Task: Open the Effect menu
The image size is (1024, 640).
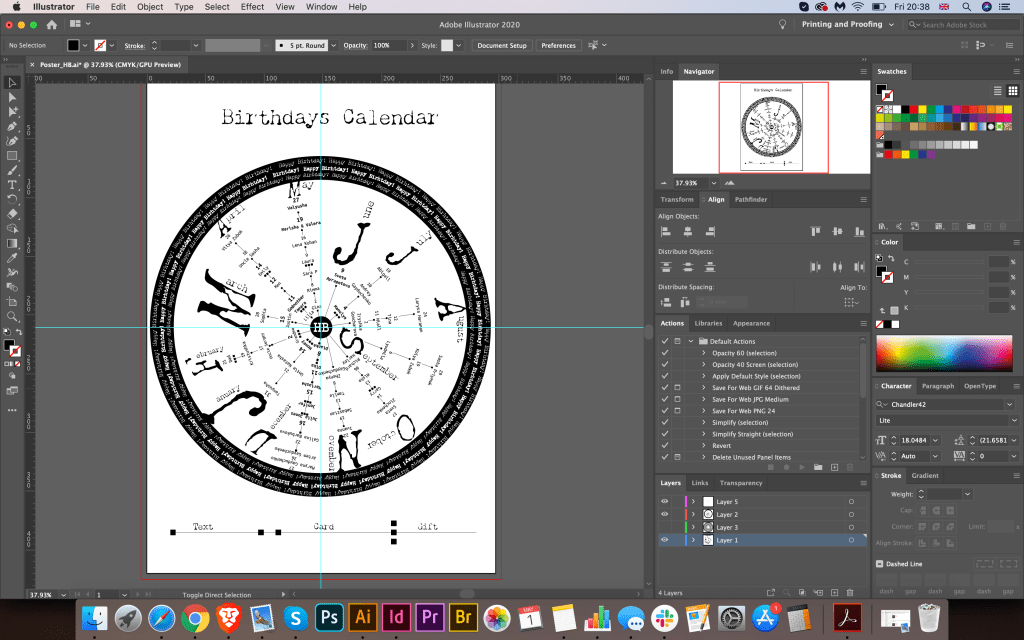Action: (252, 7)
